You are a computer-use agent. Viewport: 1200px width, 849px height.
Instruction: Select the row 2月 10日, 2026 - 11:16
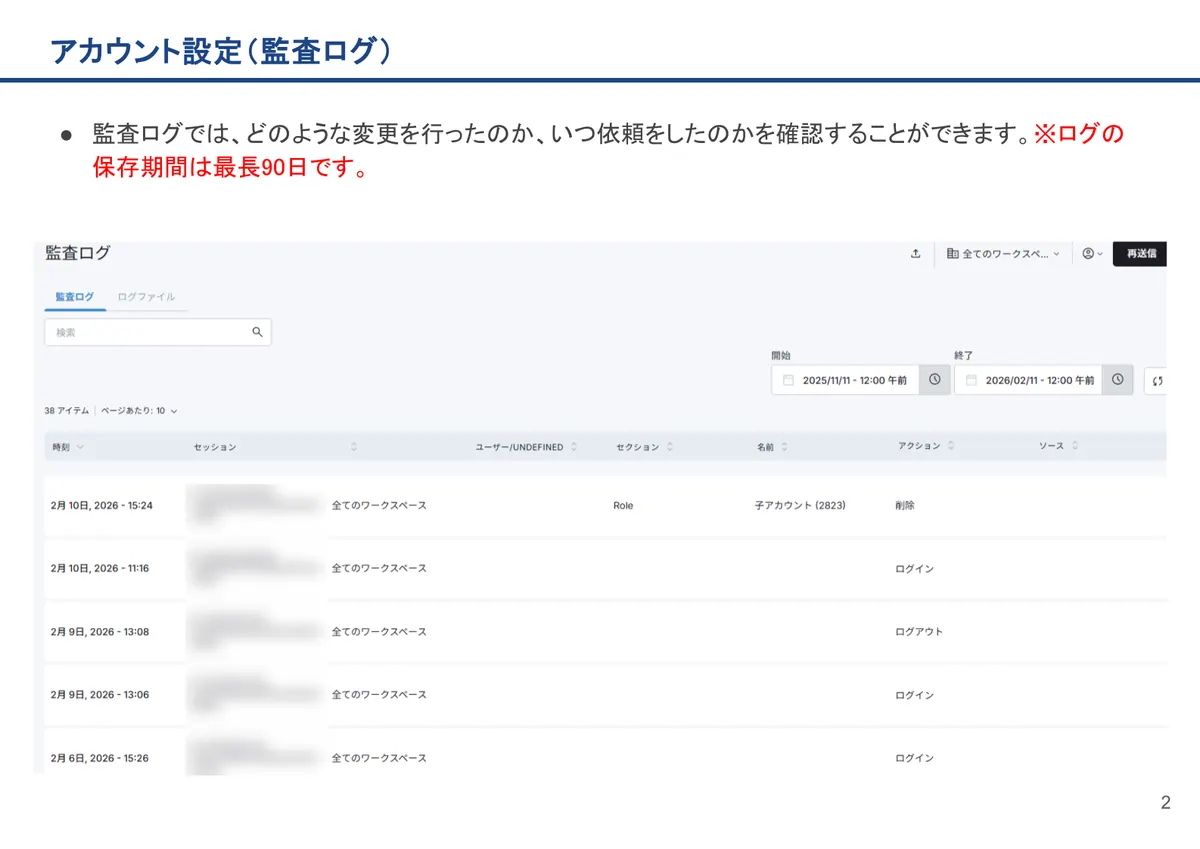pyautogui.click(x=605, y=569)
